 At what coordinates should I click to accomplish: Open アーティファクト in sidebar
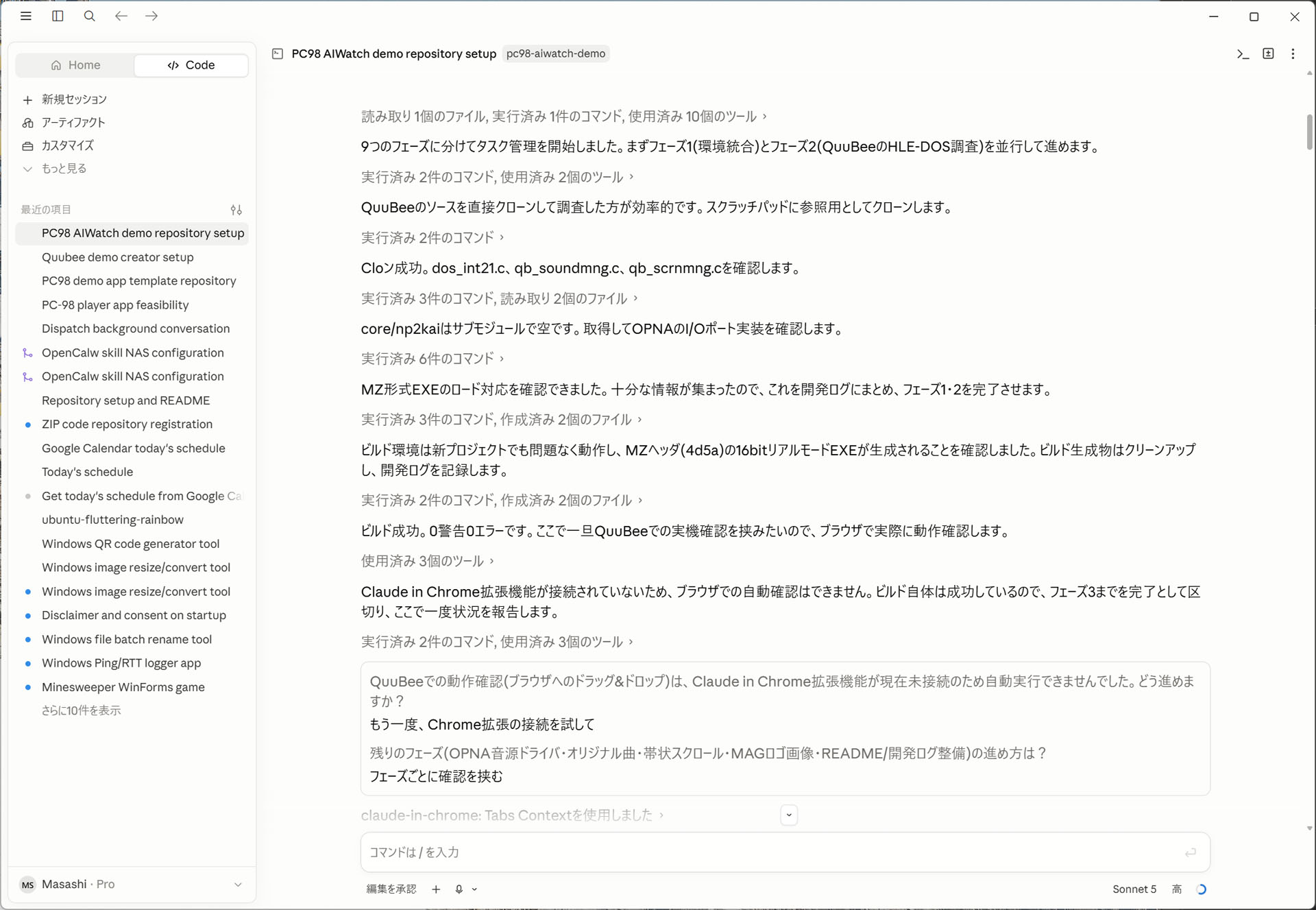(73, 122)
